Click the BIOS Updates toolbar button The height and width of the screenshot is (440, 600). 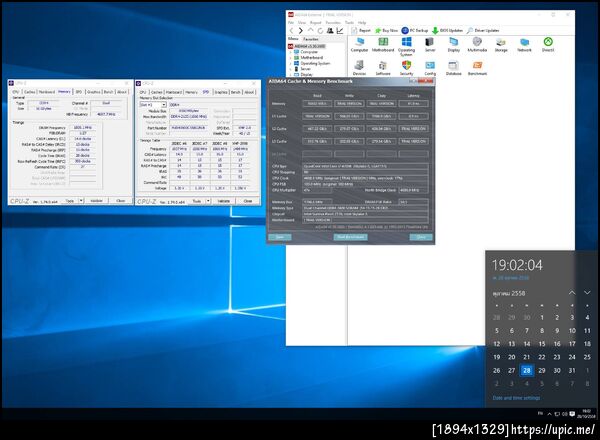[447, 30]
